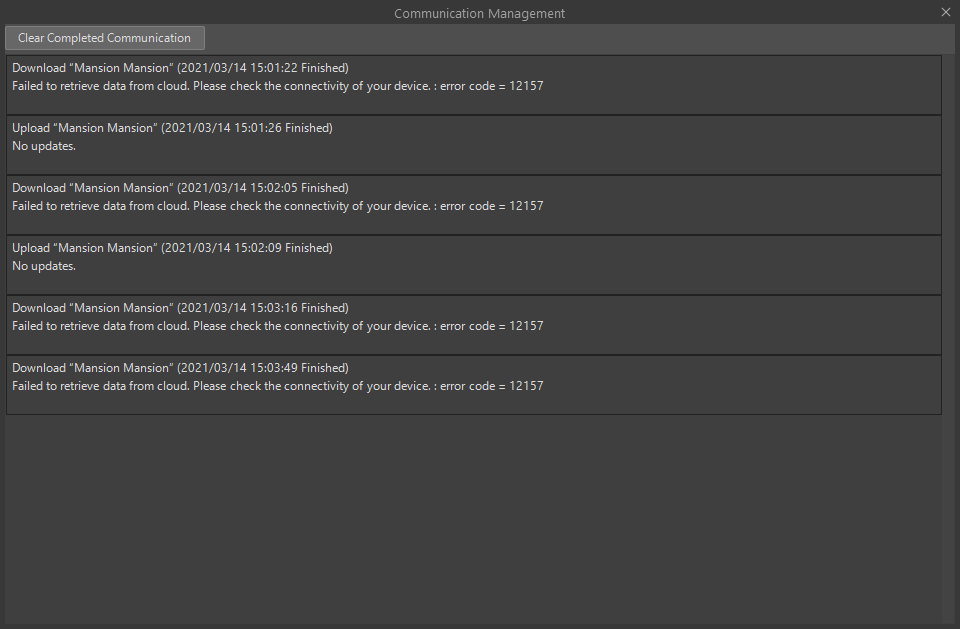Screen dimensions: 960x629
Task: Select the 15:03:16 Download entry
Action: 473,325
